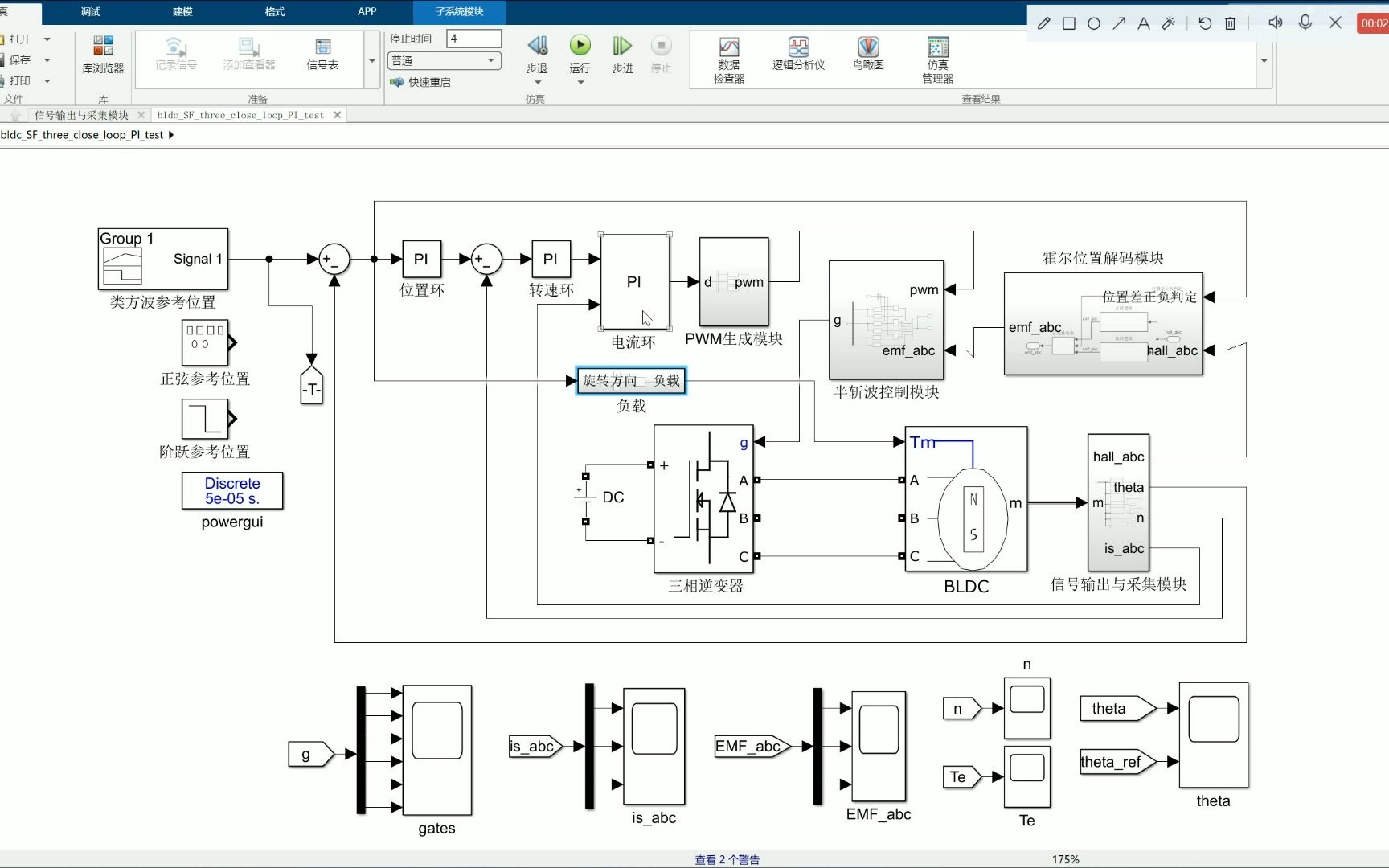1389x868 pixels.
Task: Open the simulation mode 普通 dropdown
Action: [x=445, y=60]
